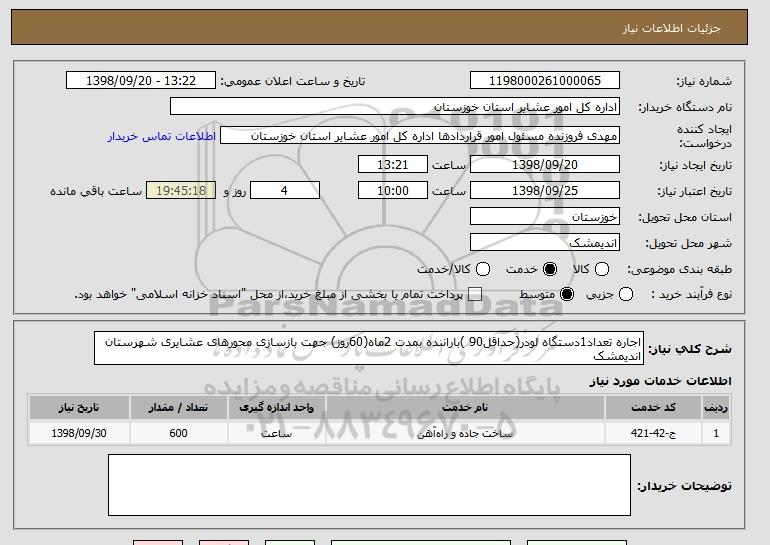Click the تاریخ نیاز column header
Viewport: 770px width, 545px height.
[79, 408]
